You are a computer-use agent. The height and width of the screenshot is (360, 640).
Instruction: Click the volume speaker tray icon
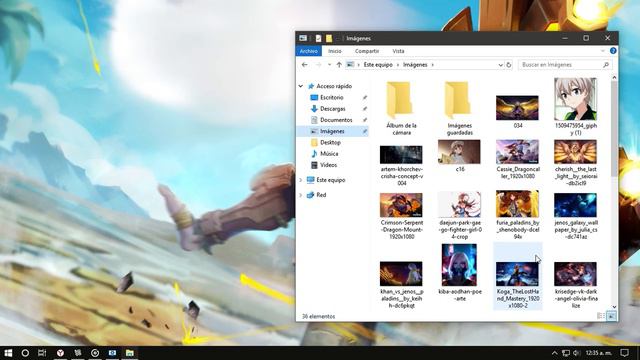(576, 353)
